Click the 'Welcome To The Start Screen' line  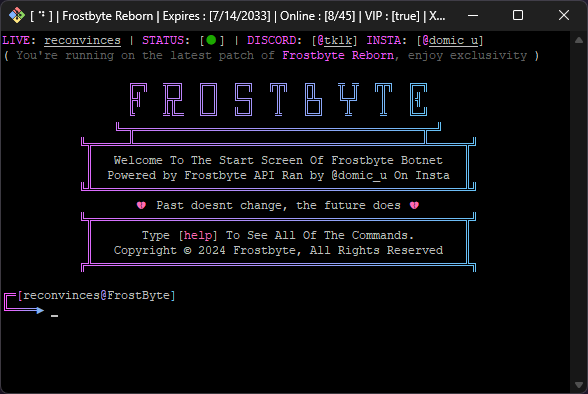coord(278,160)
